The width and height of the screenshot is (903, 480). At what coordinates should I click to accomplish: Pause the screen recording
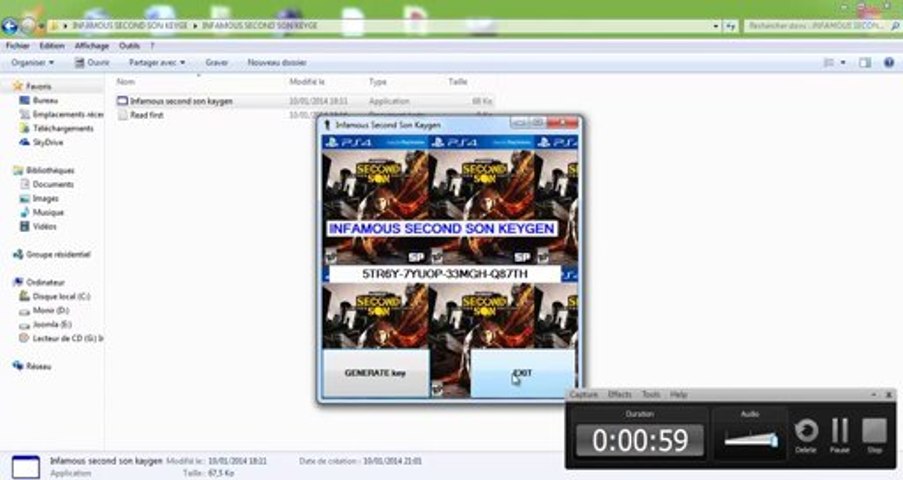840,436
